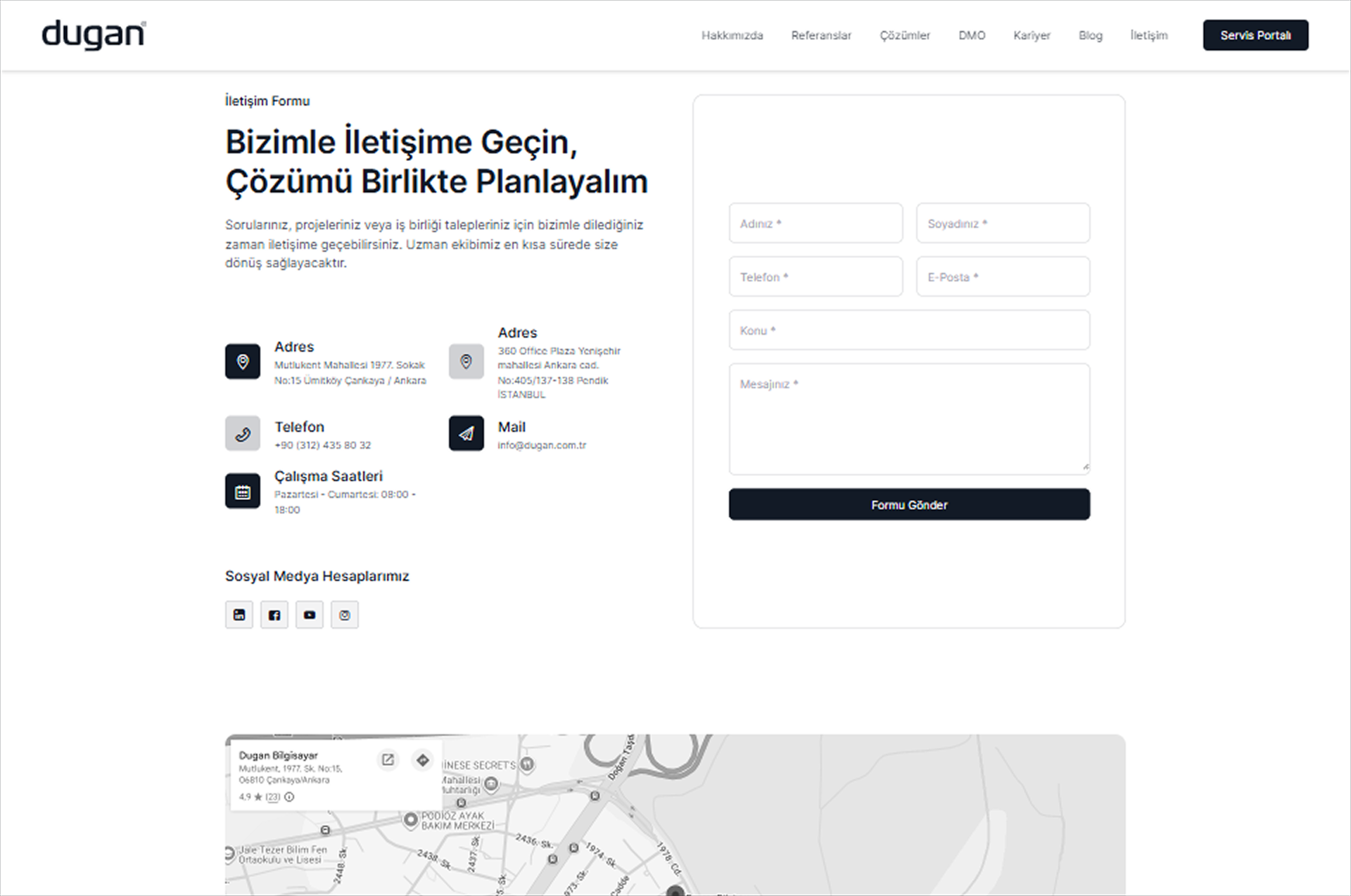
Task: Click the dugan logo
Action: pos(94,34)
